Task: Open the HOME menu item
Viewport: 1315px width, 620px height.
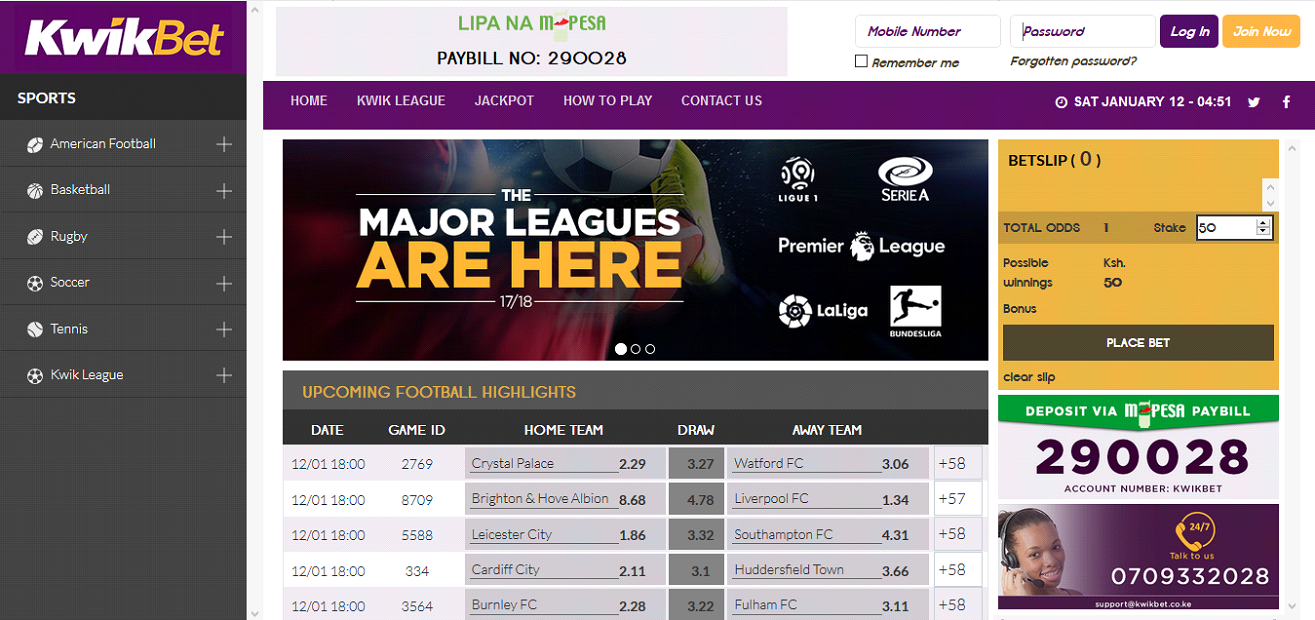Action: [309, 101]
